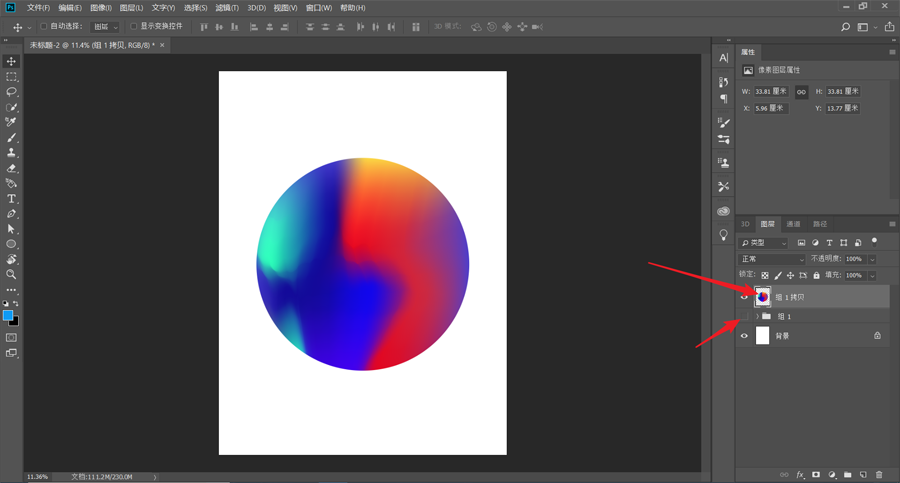
Task: Click the link width and height icon
Action: [801, 91]
